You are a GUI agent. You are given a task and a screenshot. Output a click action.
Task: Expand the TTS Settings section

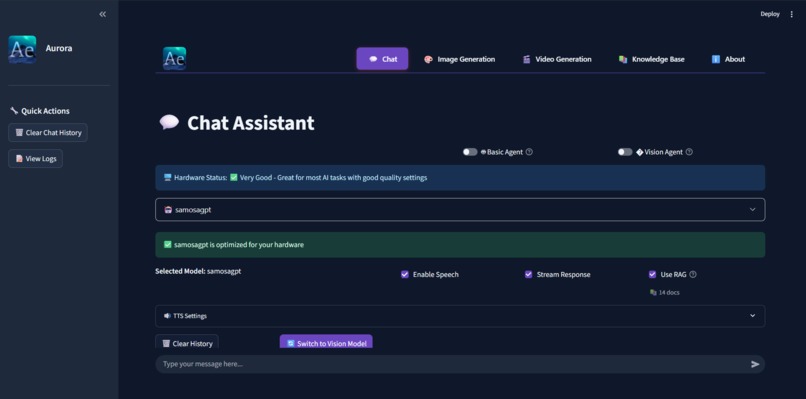(x=460, y=316)
